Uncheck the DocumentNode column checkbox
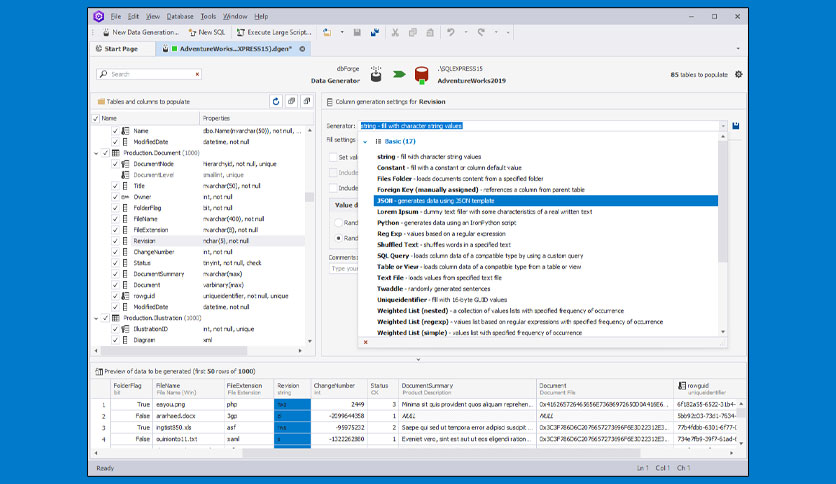The width and height of the screenshot is (836, 484). 115,164
